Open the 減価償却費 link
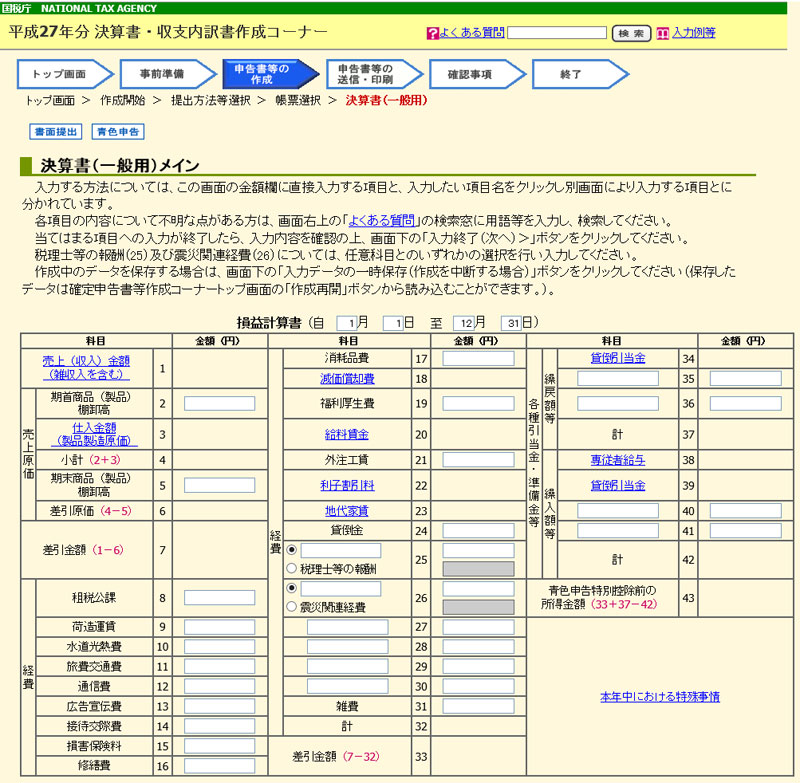This screenshot has height=783, width=800. coord(348,379)
